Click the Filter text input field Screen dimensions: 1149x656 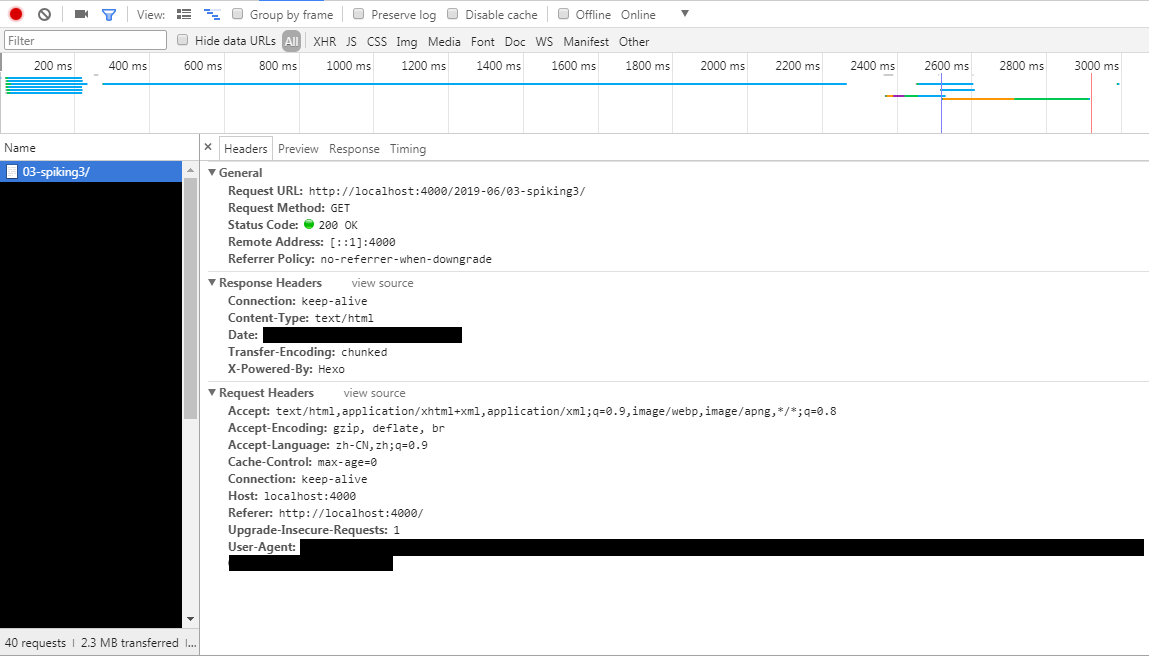pyautogui.click(x=86, y=41)
